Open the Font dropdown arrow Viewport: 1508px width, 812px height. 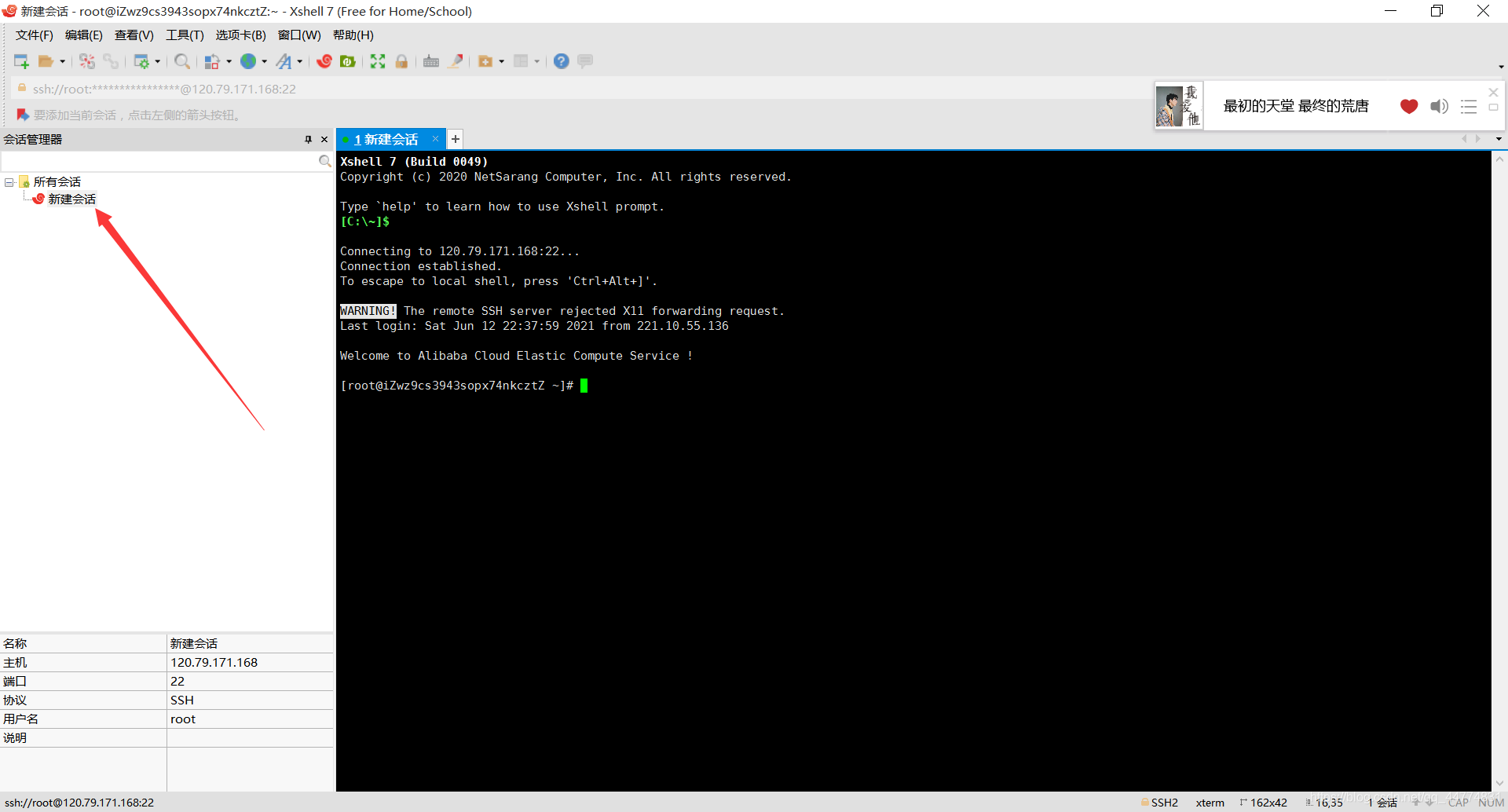click(x=300, y=61)
